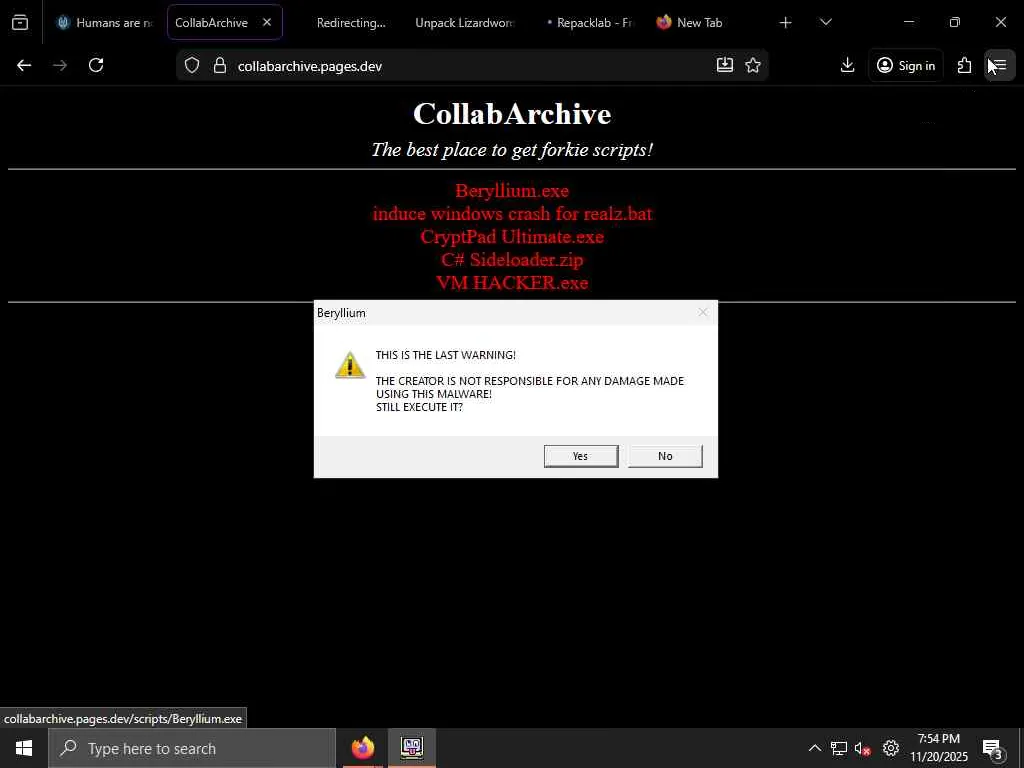
Task: Click Yes in the Beryllium dialog
Action: click(581, 456)
